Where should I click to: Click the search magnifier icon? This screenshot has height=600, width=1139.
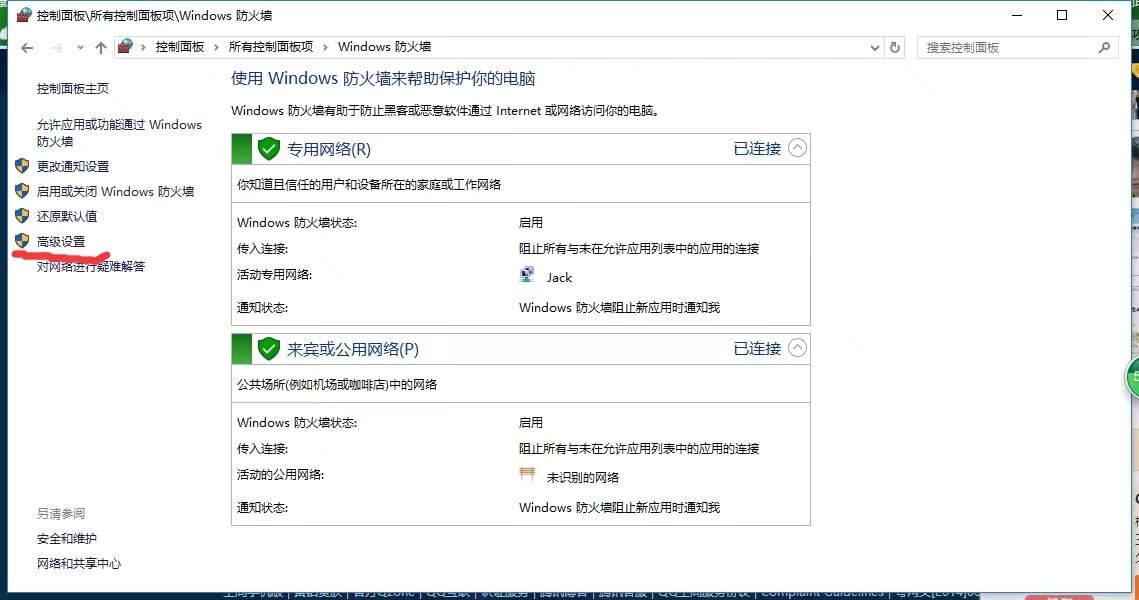point(1104,48)
